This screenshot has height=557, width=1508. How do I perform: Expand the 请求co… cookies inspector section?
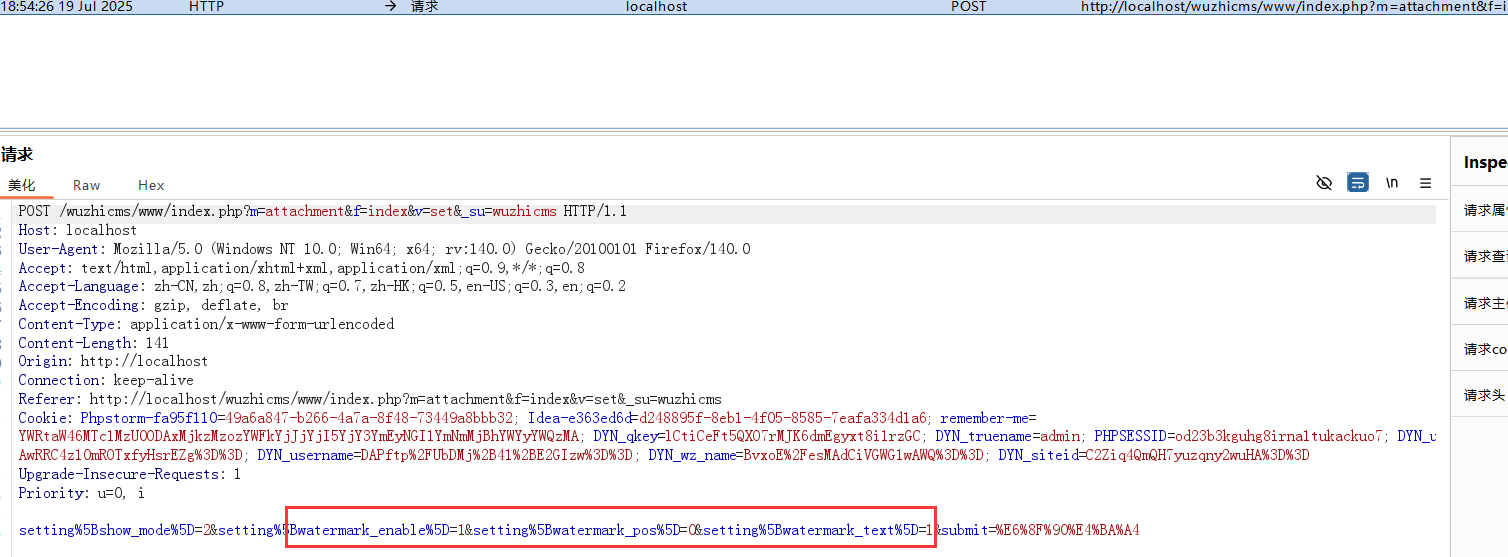pyautogui.click(x=1484, y=349)
